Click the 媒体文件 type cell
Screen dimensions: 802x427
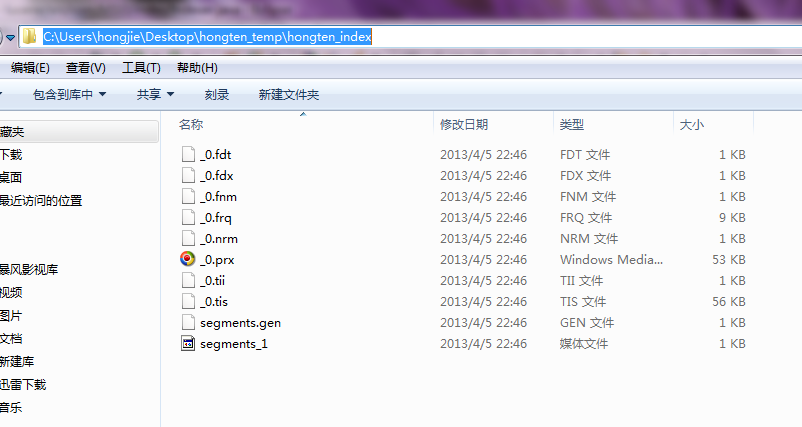[584, 343]
